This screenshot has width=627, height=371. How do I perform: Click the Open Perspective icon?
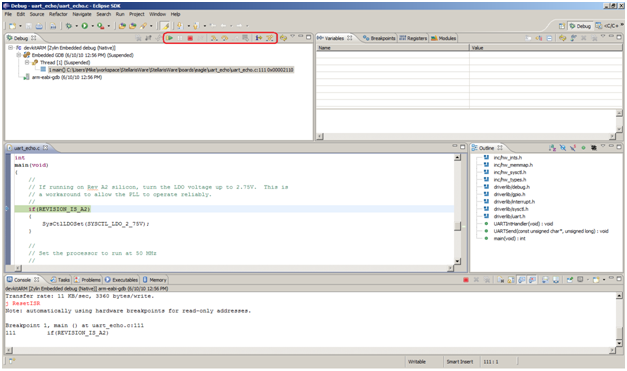(x=561, y=26)
